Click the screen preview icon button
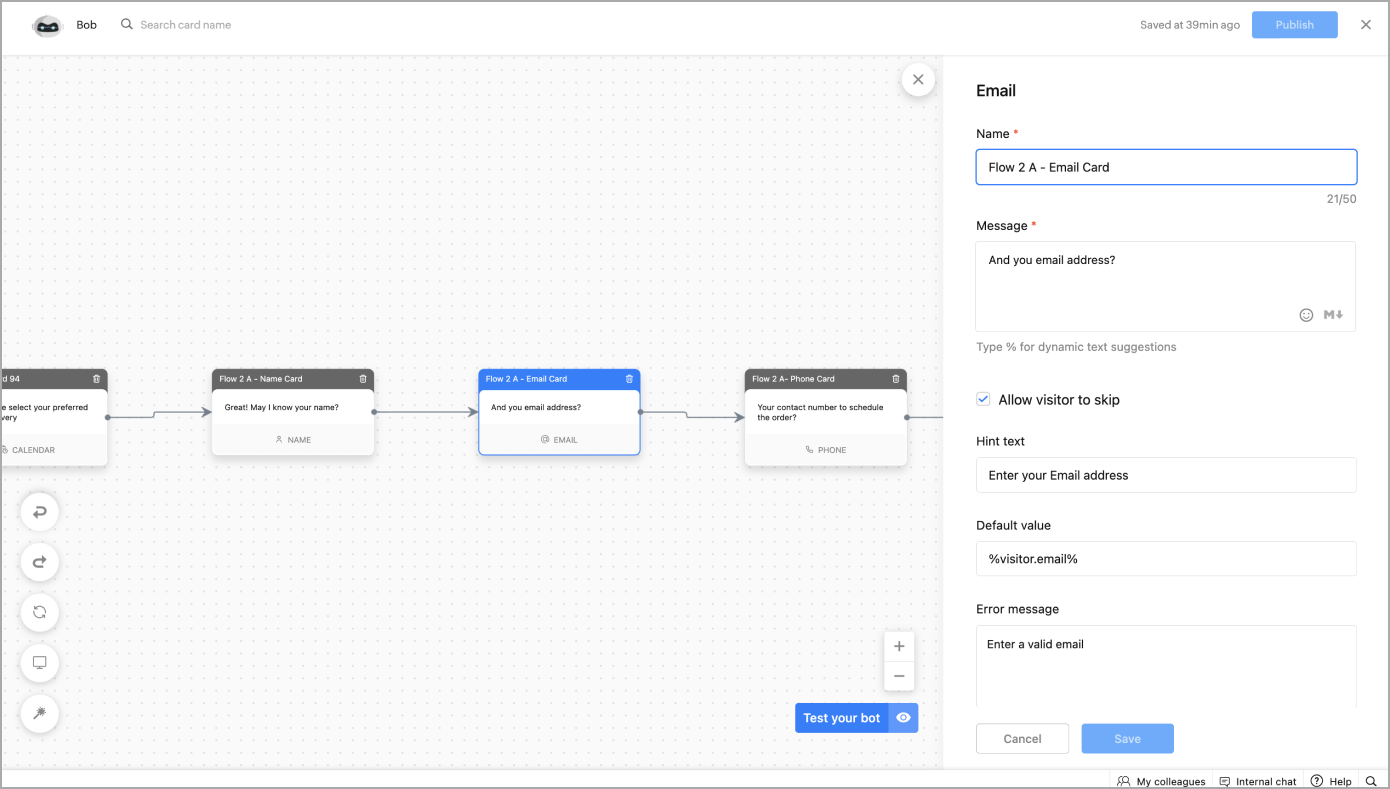The height and width of the screenshot is (789, 1390). coord(40,663)
